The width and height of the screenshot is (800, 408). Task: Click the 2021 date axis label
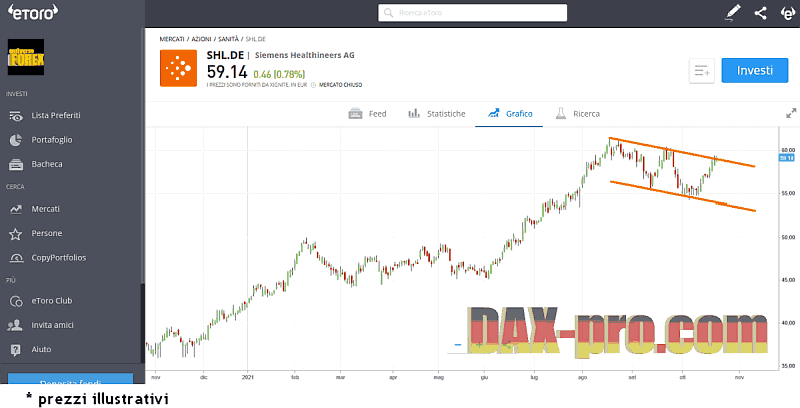coord(247,377)
